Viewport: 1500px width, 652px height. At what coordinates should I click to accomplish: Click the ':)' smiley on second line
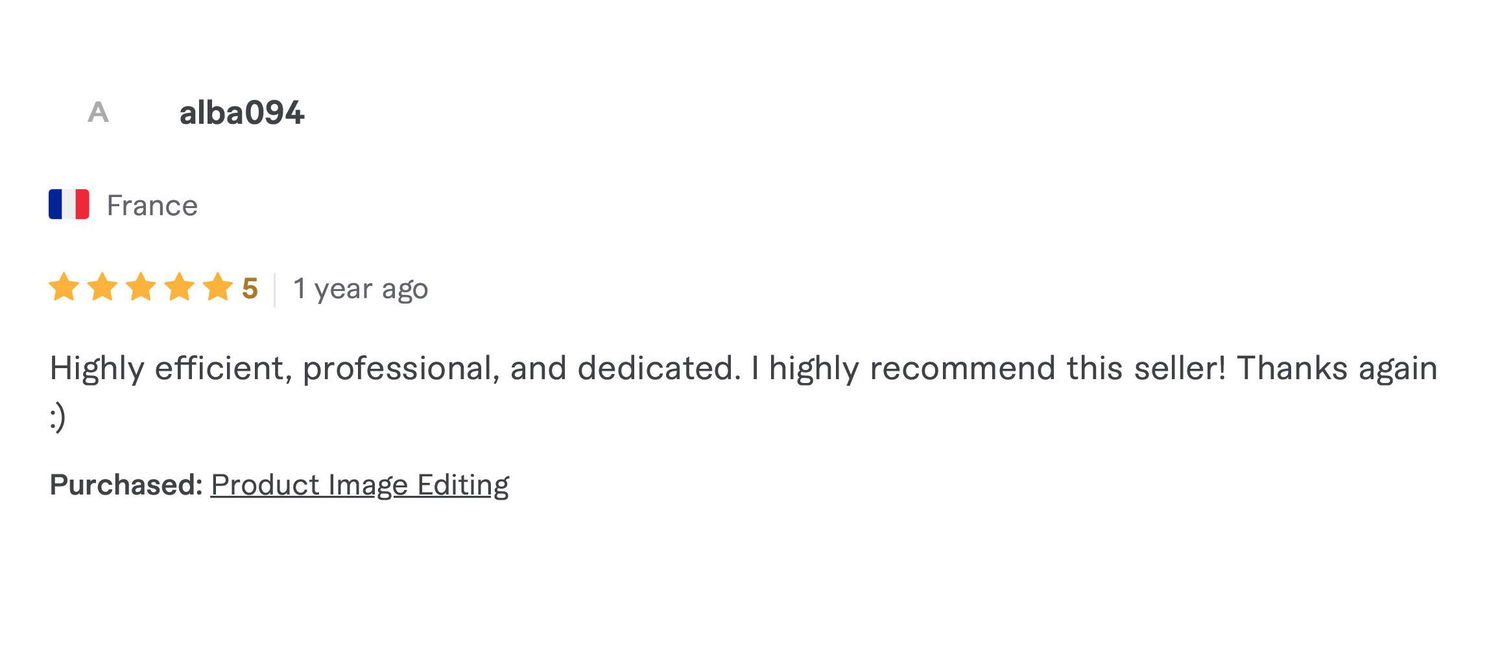58,417
